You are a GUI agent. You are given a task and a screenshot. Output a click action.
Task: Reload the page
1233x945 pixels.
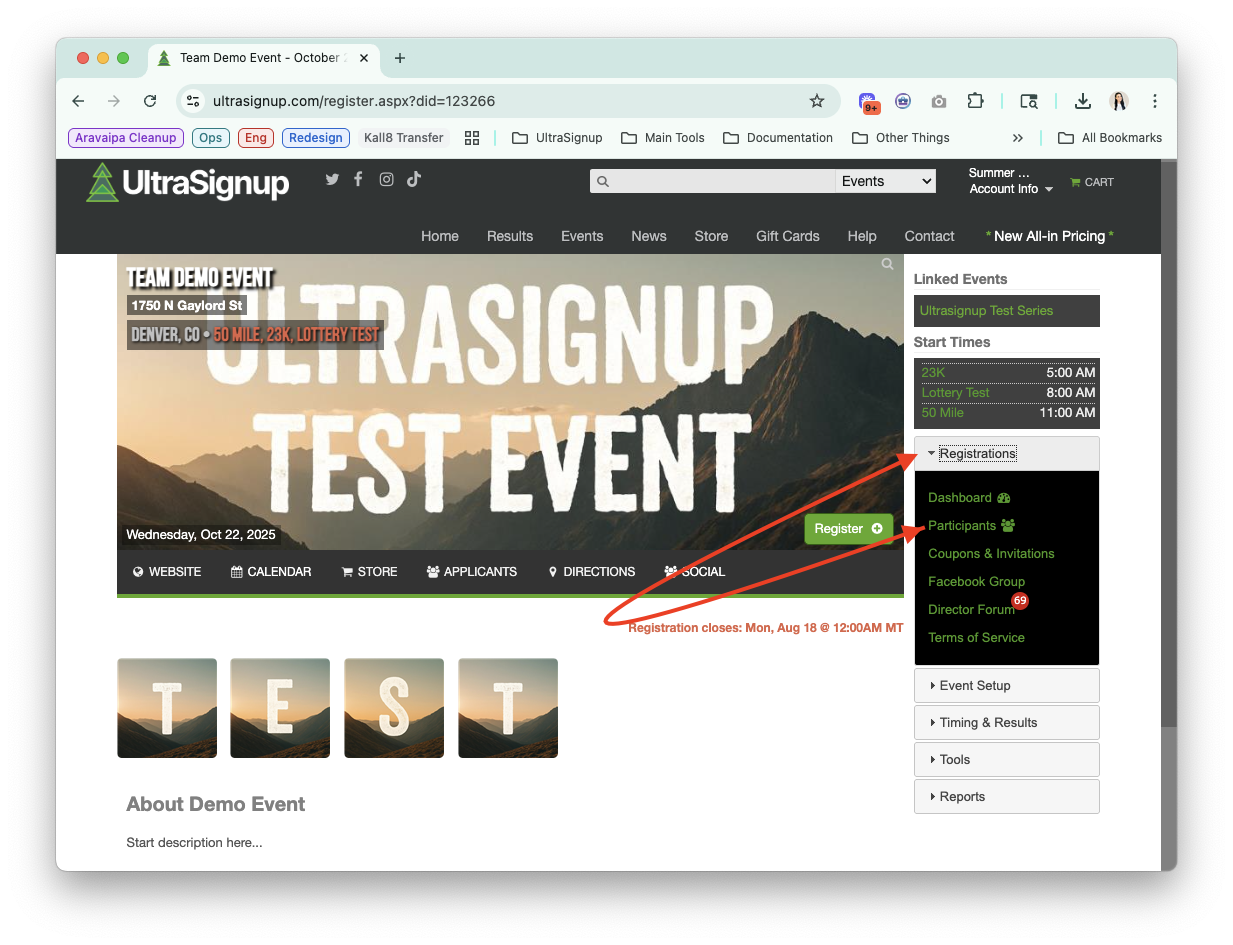coord(150,101)
